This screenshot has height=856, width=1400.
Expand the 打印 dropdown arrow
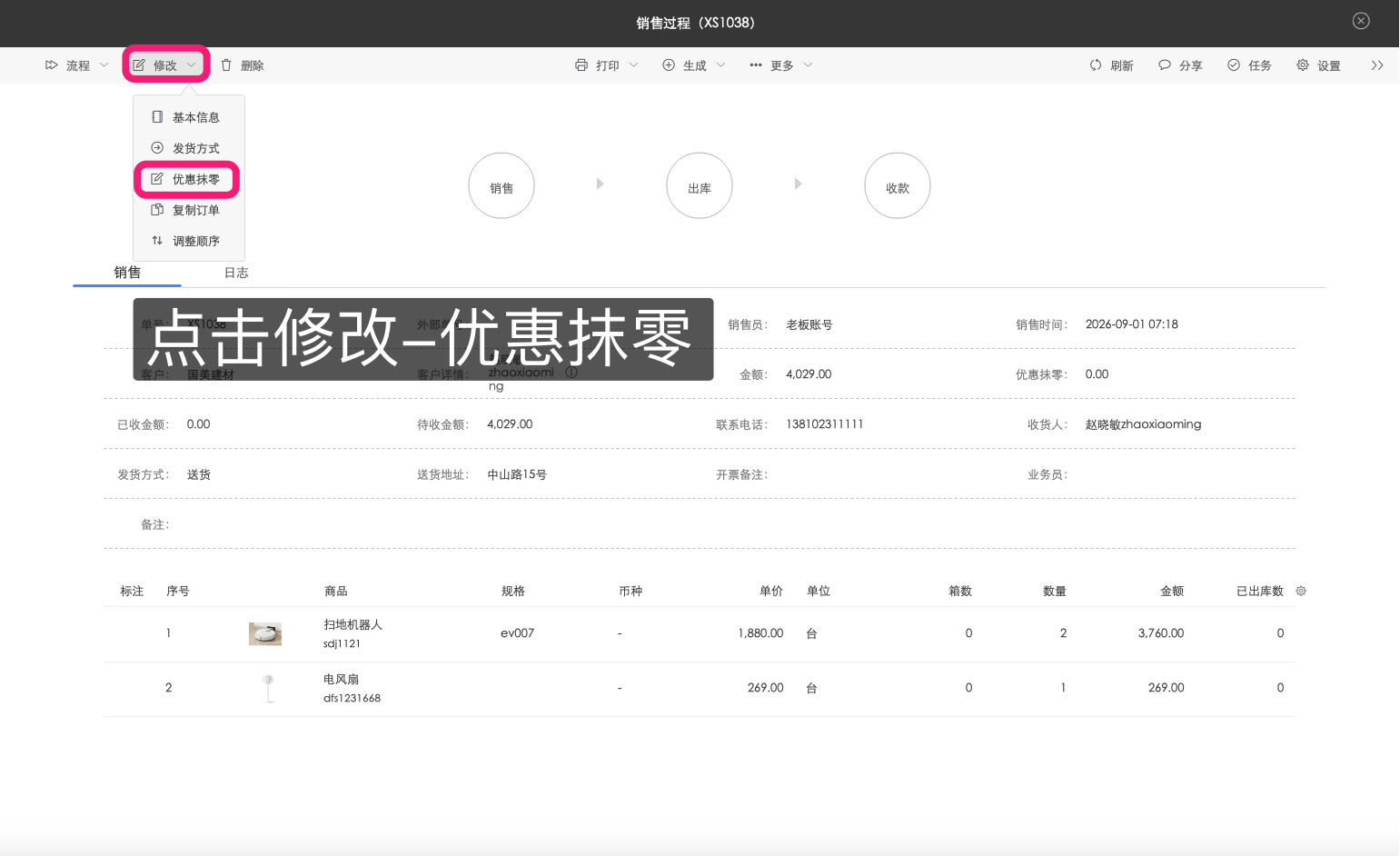[634, 65]
